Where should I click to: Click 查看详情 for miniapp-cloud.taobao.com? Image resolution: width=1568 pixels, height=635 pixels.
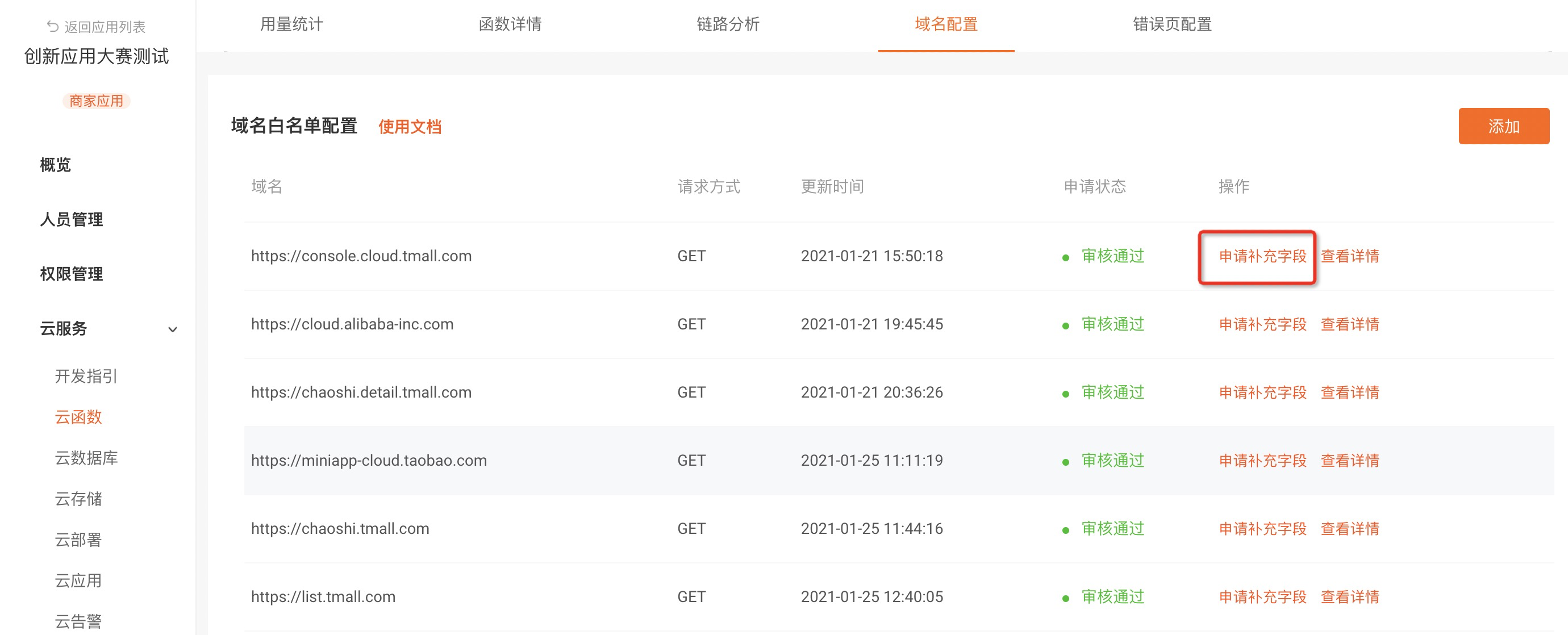click(1349, 461)
